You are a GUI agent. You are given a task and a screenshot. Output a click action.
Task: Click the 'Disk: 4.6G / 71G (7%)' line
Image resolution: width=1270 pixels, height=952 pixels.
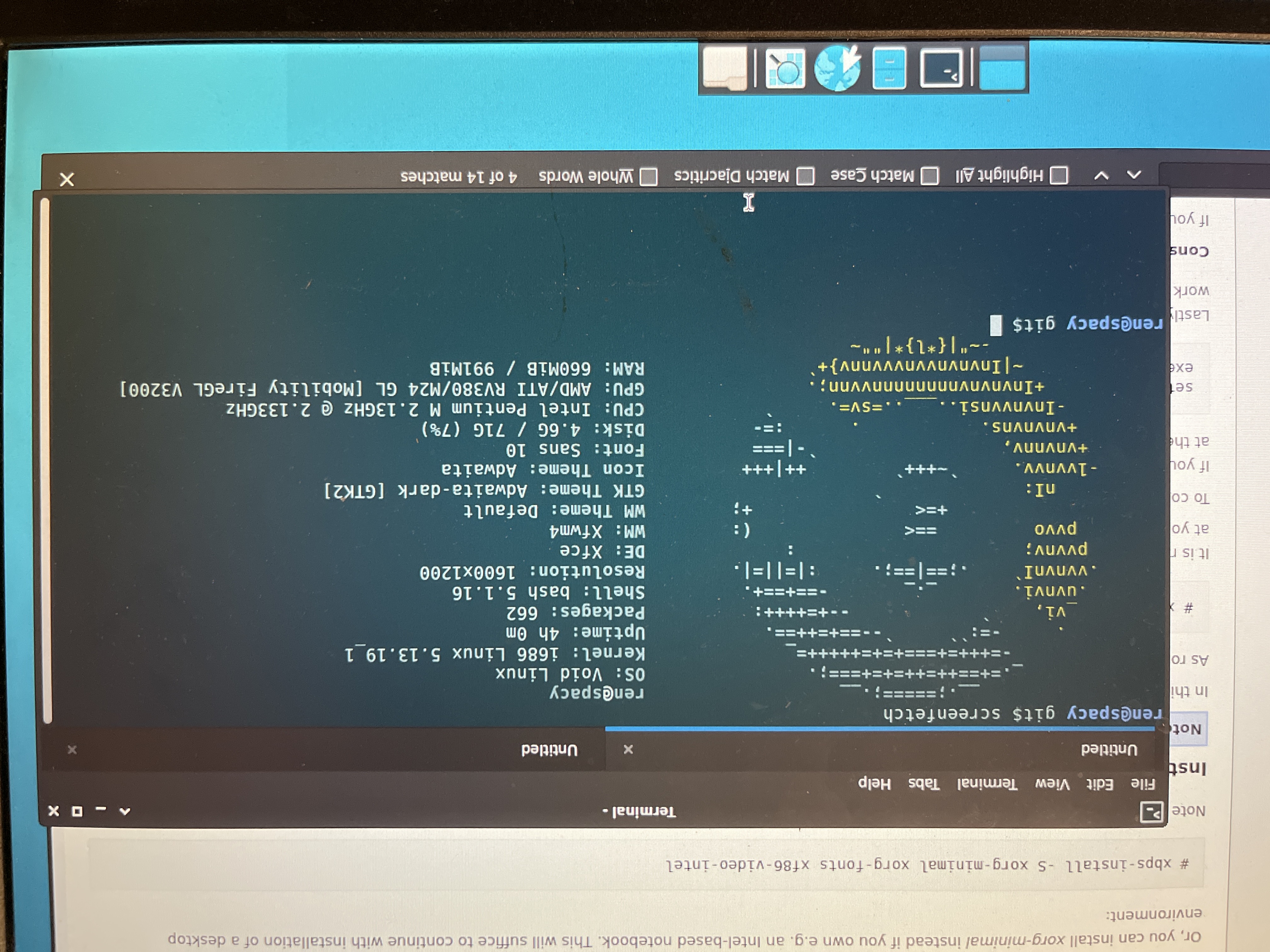533,429
